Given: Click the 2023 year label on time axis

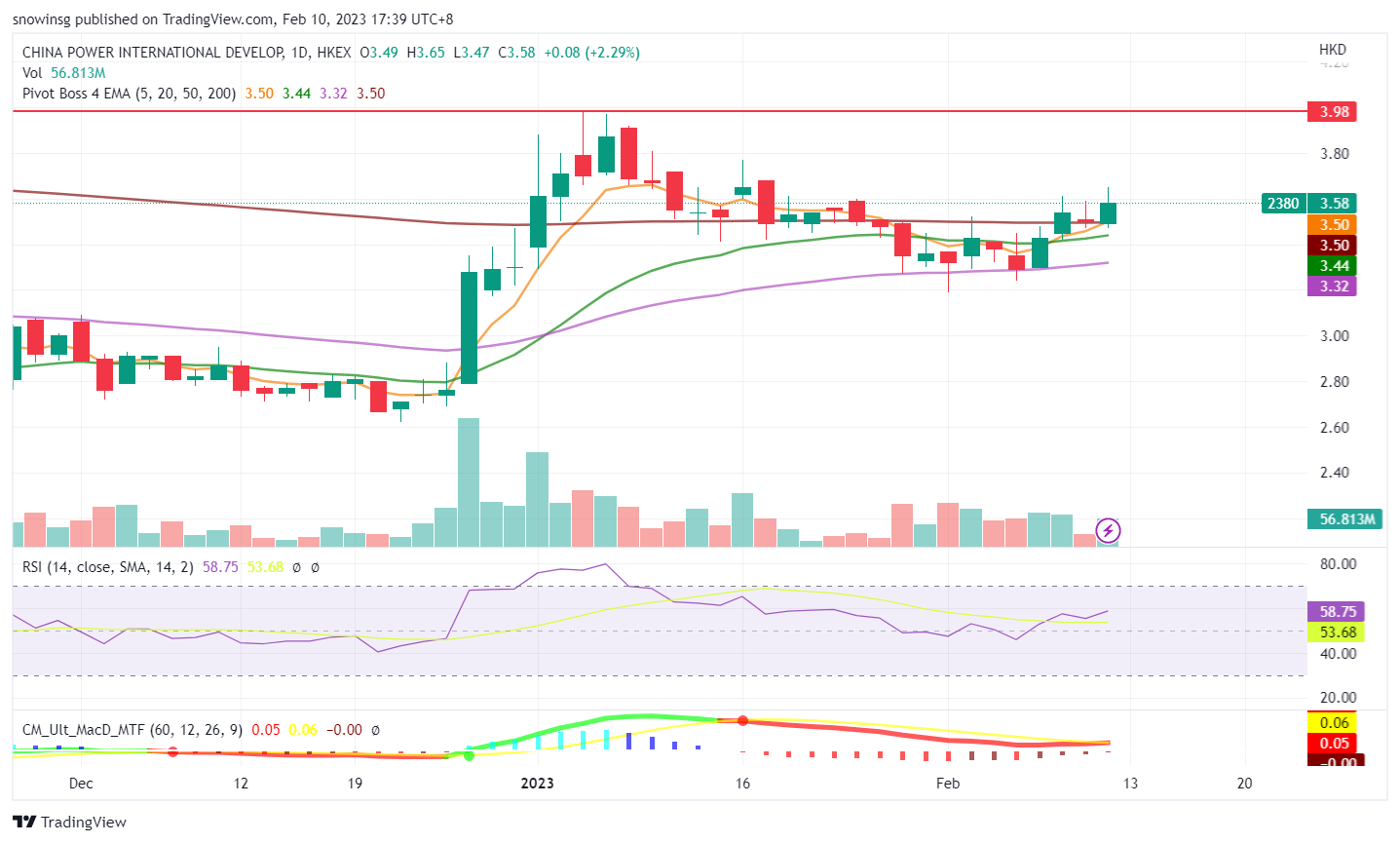Looking at the screenshot, I should pos(537,784).
